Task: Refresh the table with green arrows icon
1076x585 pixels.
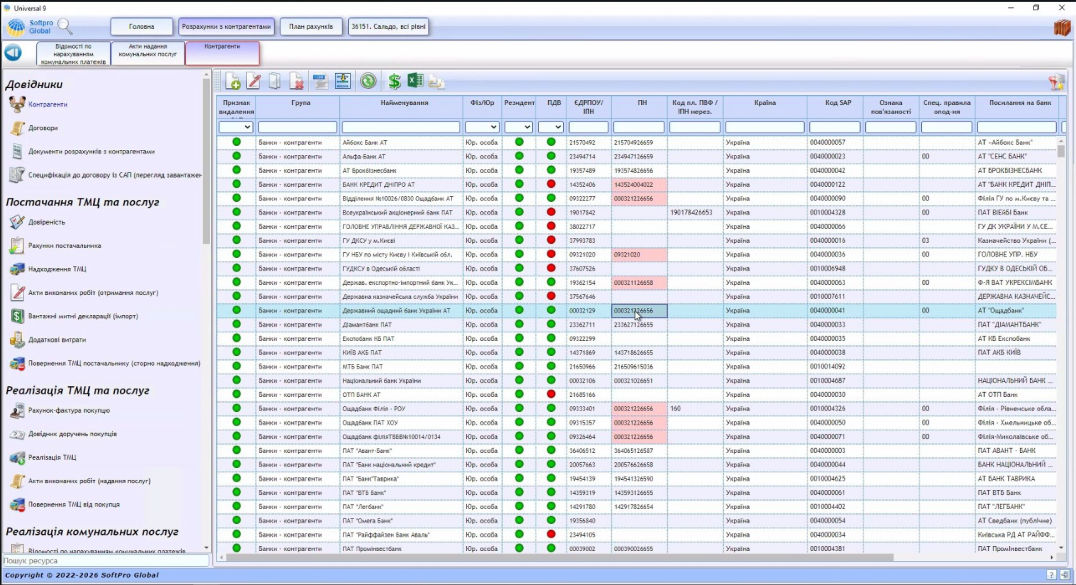Action: click(x=369, y=81)
